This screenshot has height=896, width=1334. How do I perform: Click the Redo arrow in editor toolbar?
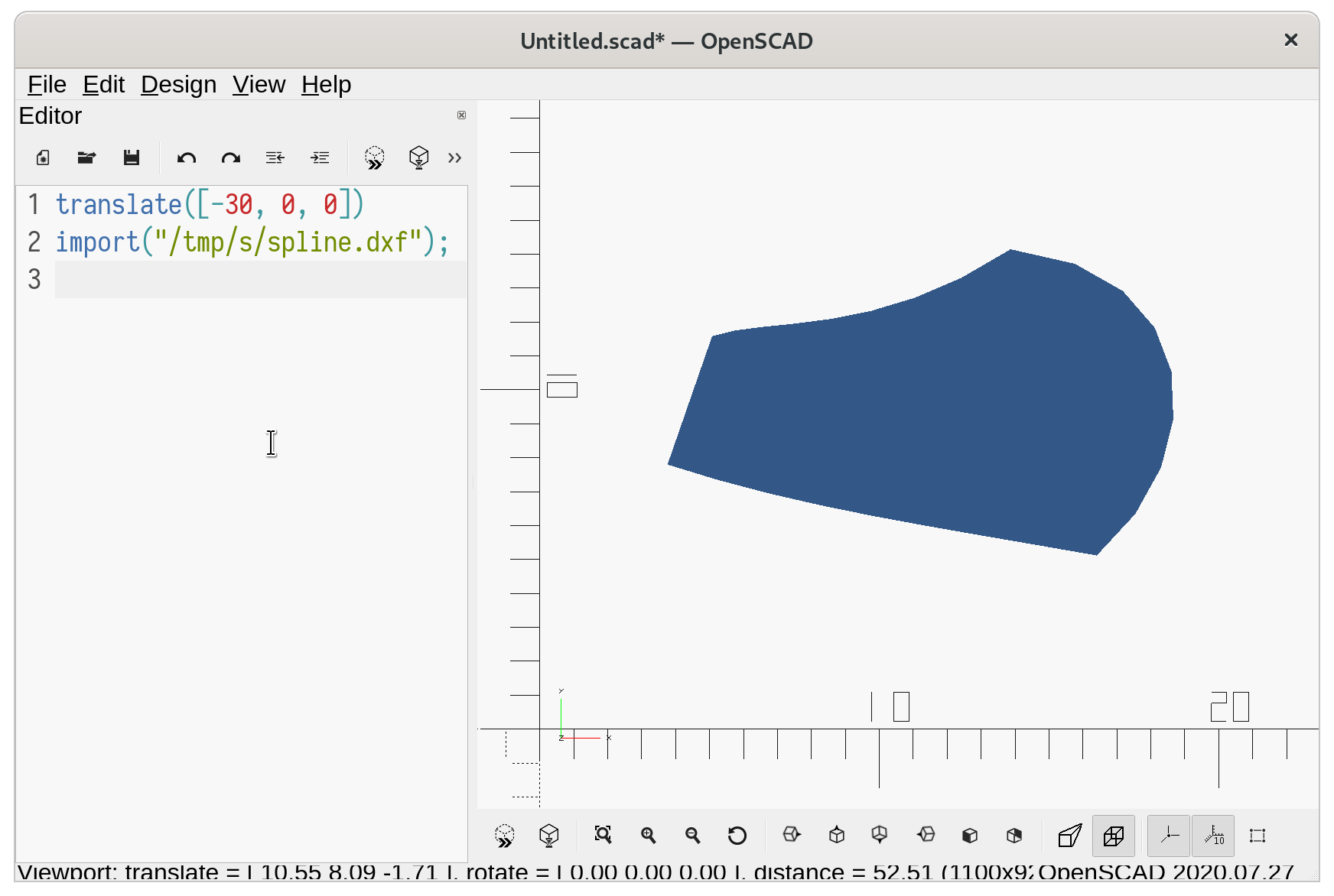tap(231, 158)
